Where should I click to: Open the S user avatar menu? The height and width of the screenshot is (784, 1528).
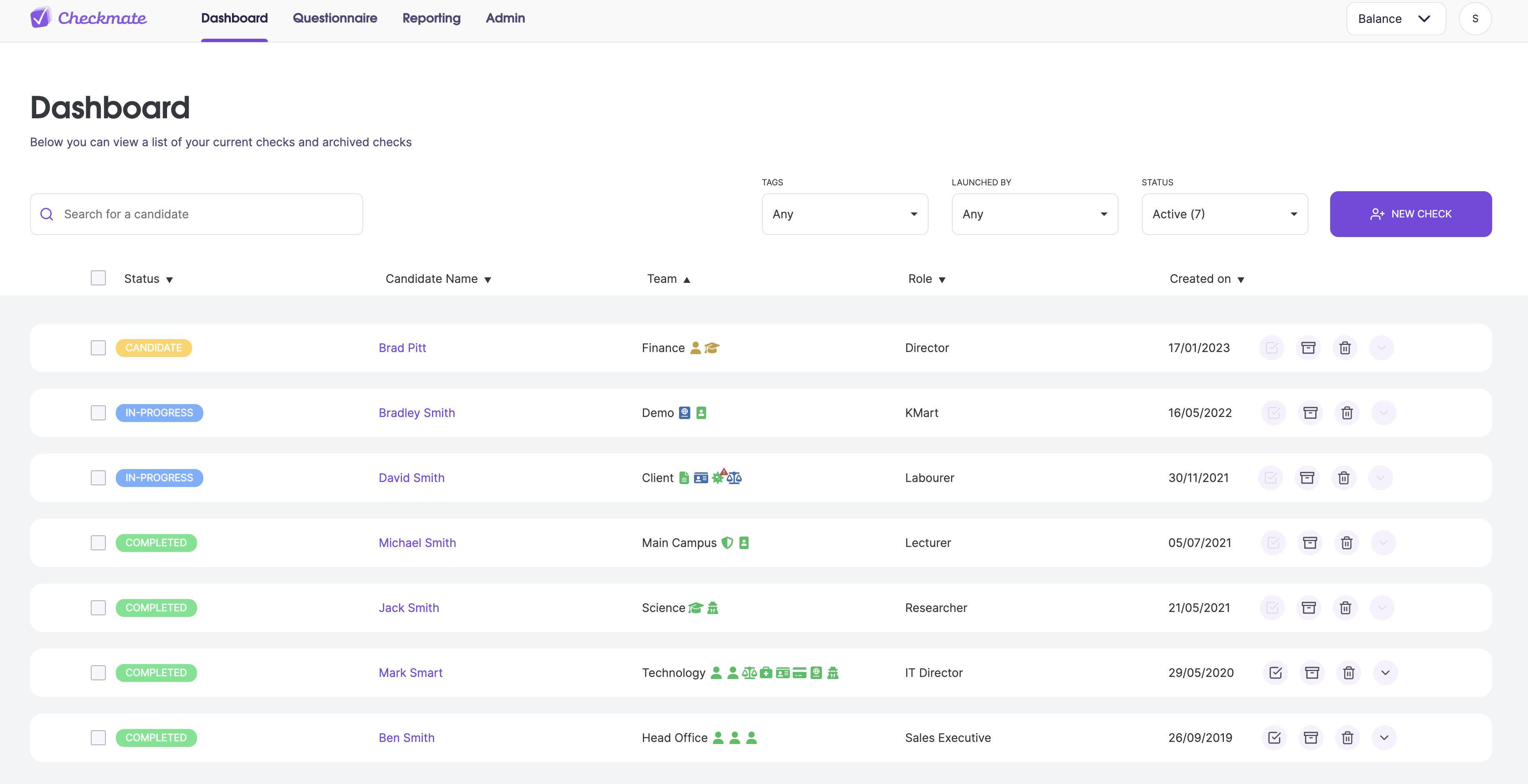pos(1475,19)
